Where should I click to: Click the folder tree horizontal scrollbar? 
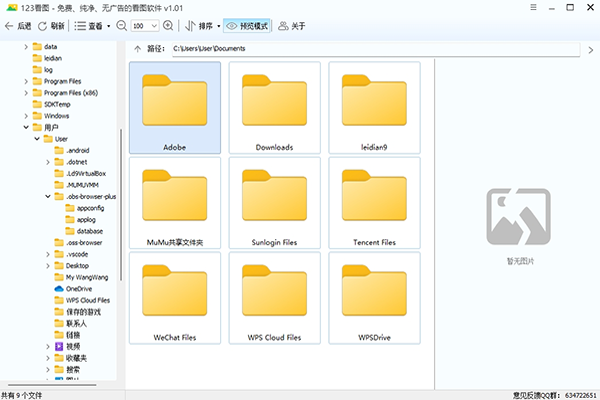tap(52, 385)
